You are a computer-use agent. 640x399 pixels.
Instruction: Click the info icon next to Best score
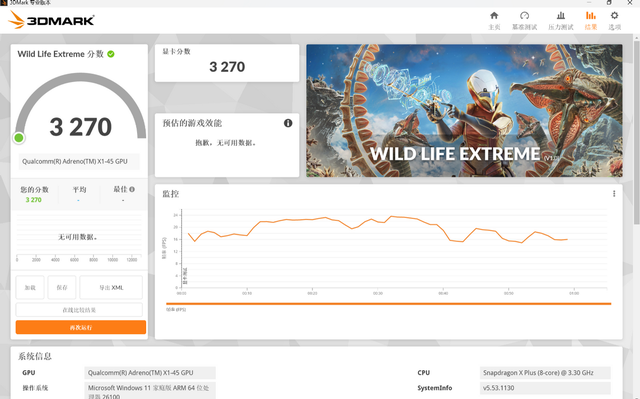(x=132, y=189)
